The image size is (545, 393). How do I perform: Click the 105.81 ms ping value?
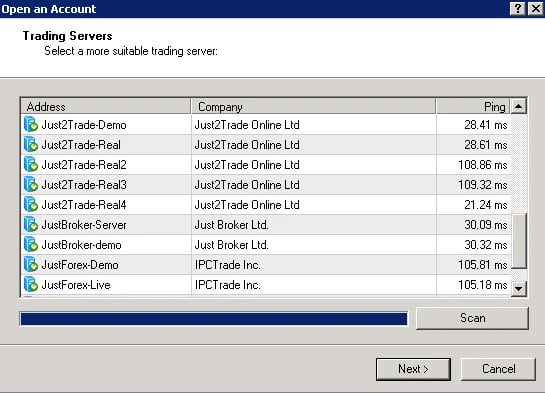pyautogui.click(x=482, y=265)
